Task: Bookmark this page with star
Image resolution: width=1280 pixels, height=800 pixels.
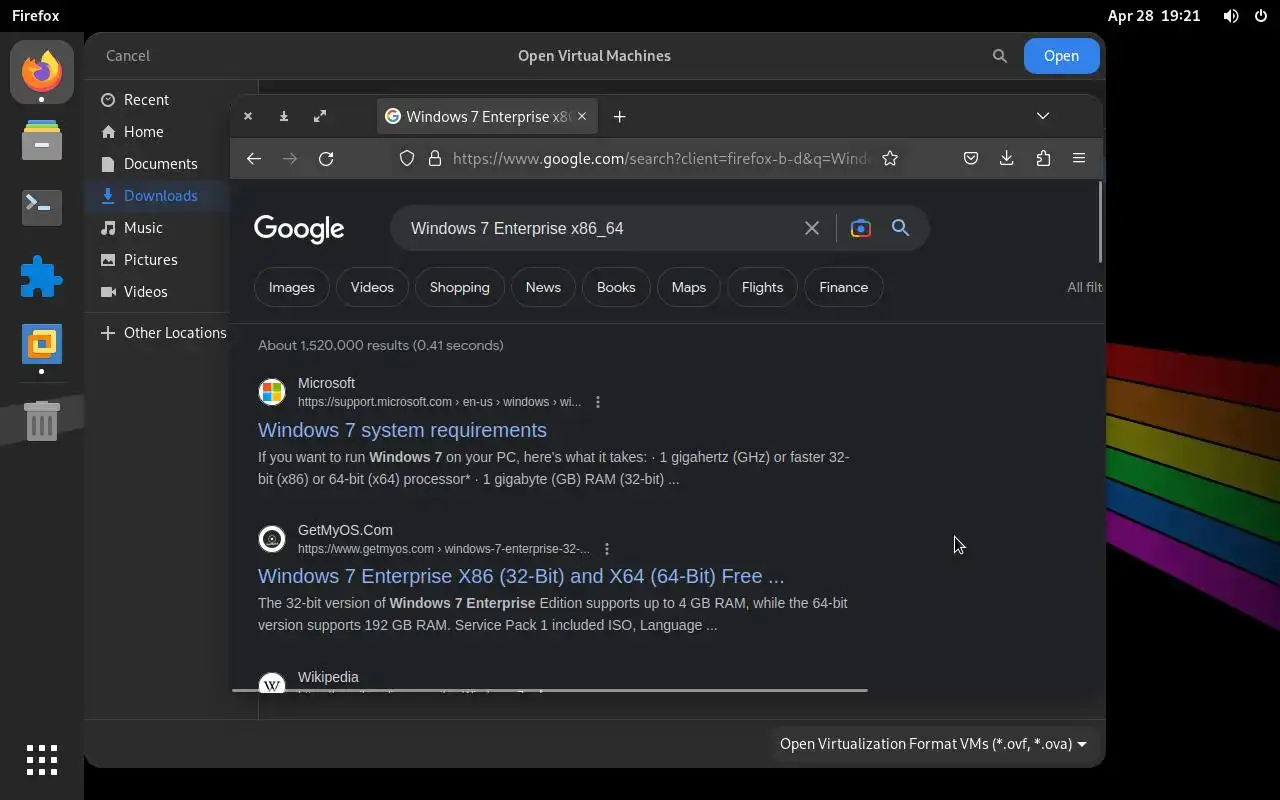Action: tap(890, 158)
